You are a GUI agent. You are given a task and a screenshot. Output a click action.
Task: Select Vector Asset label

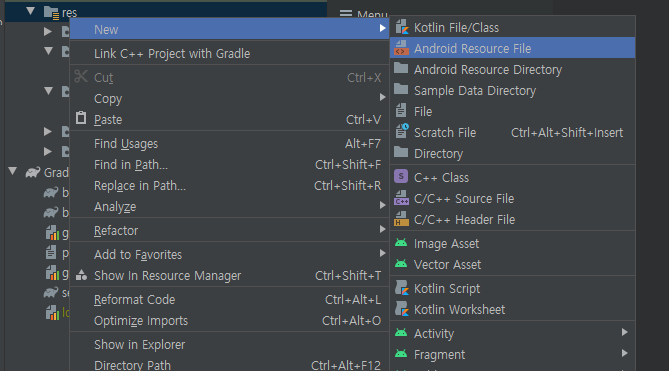coord(447,264)
